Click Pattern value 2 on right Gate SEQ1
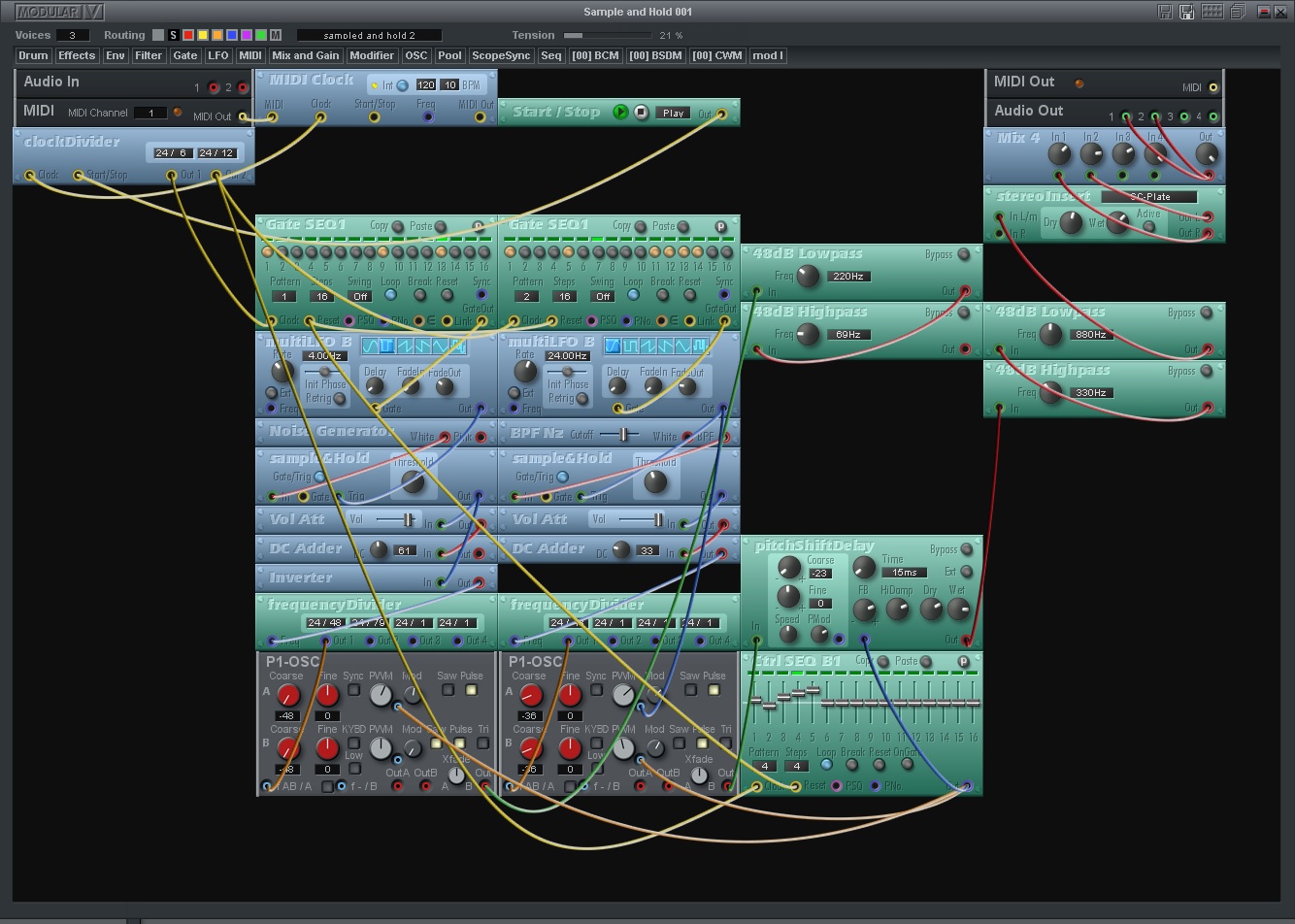Viewport: 1295px width, 924px height. click(527, 296)
